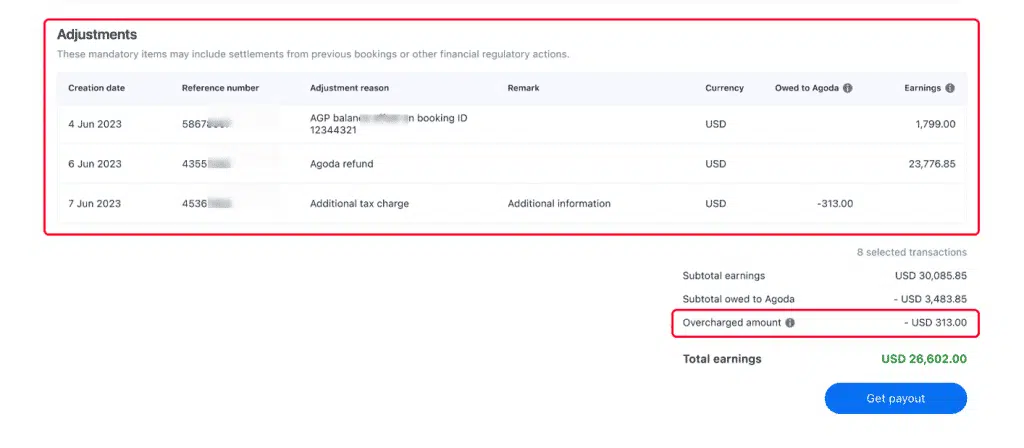Click the -313.00 owed to Agoda value

point(834,204)
